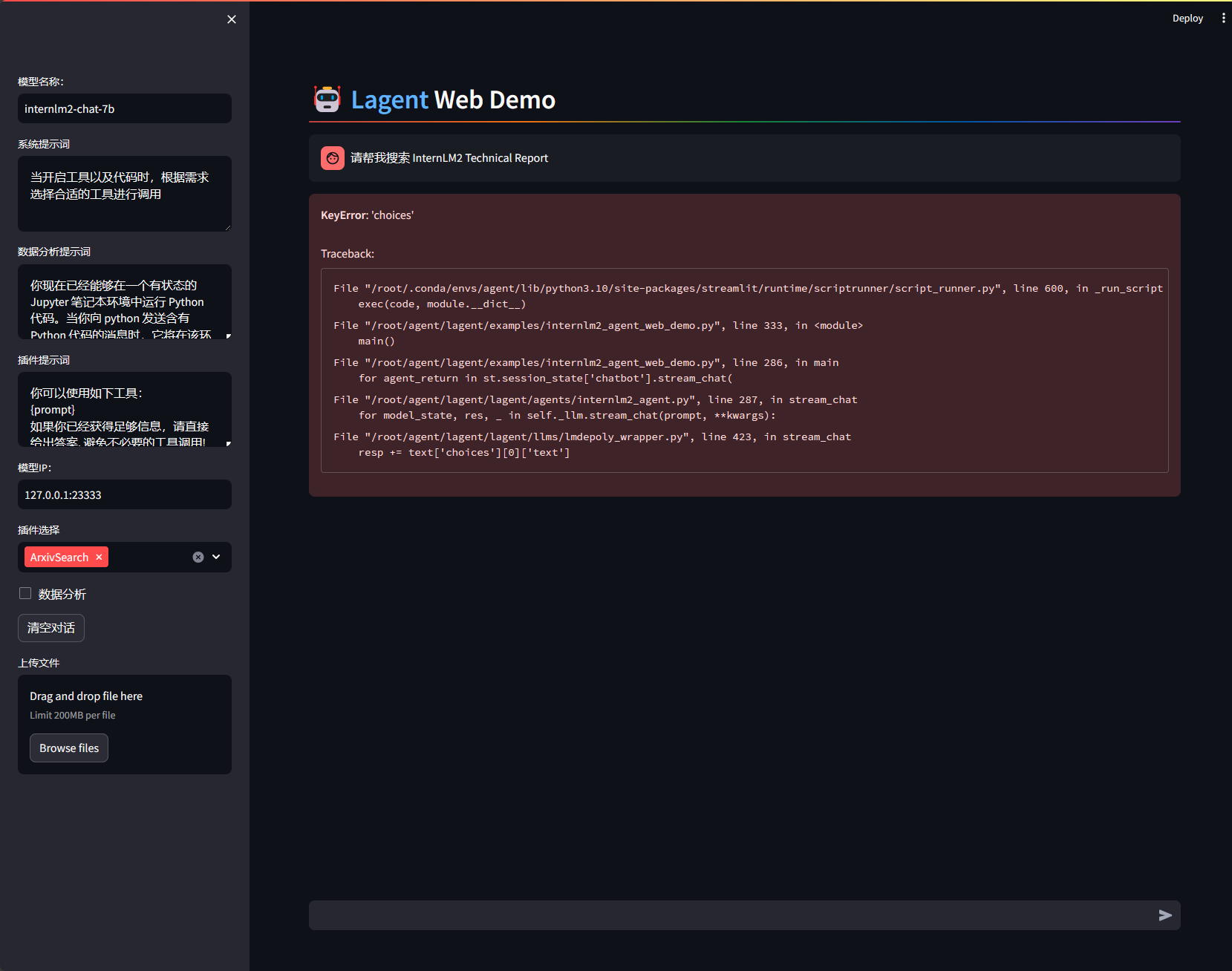Close the sidebar with the X icon

click(x=232, y=19)
